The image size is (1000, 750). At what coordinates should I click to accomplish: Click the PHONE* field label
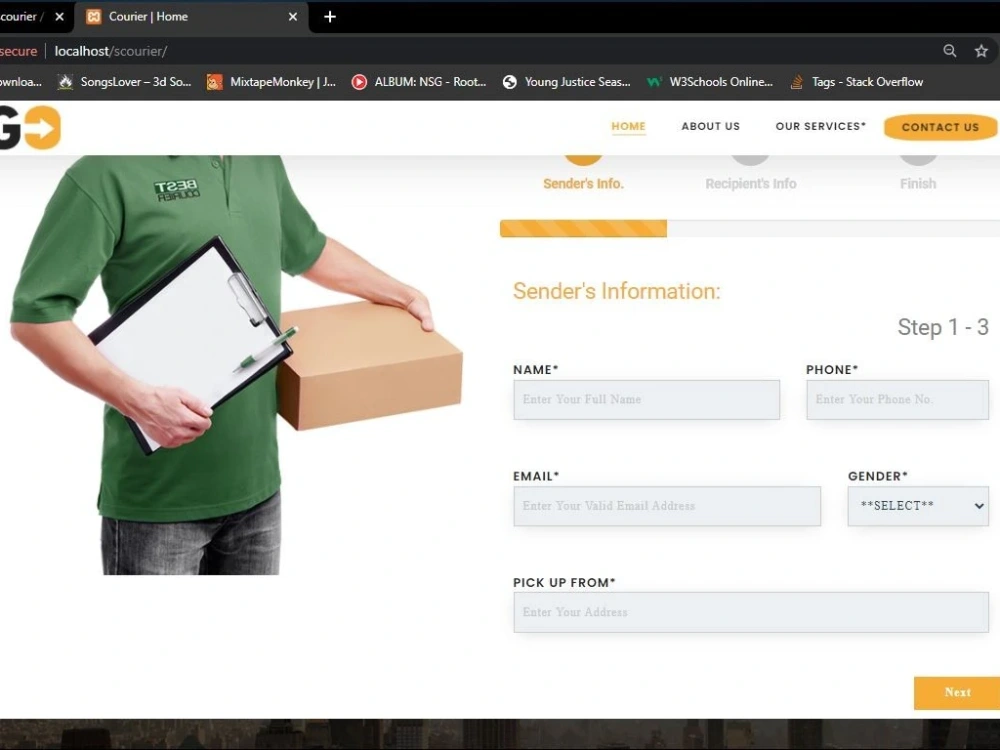click(832, 370)
